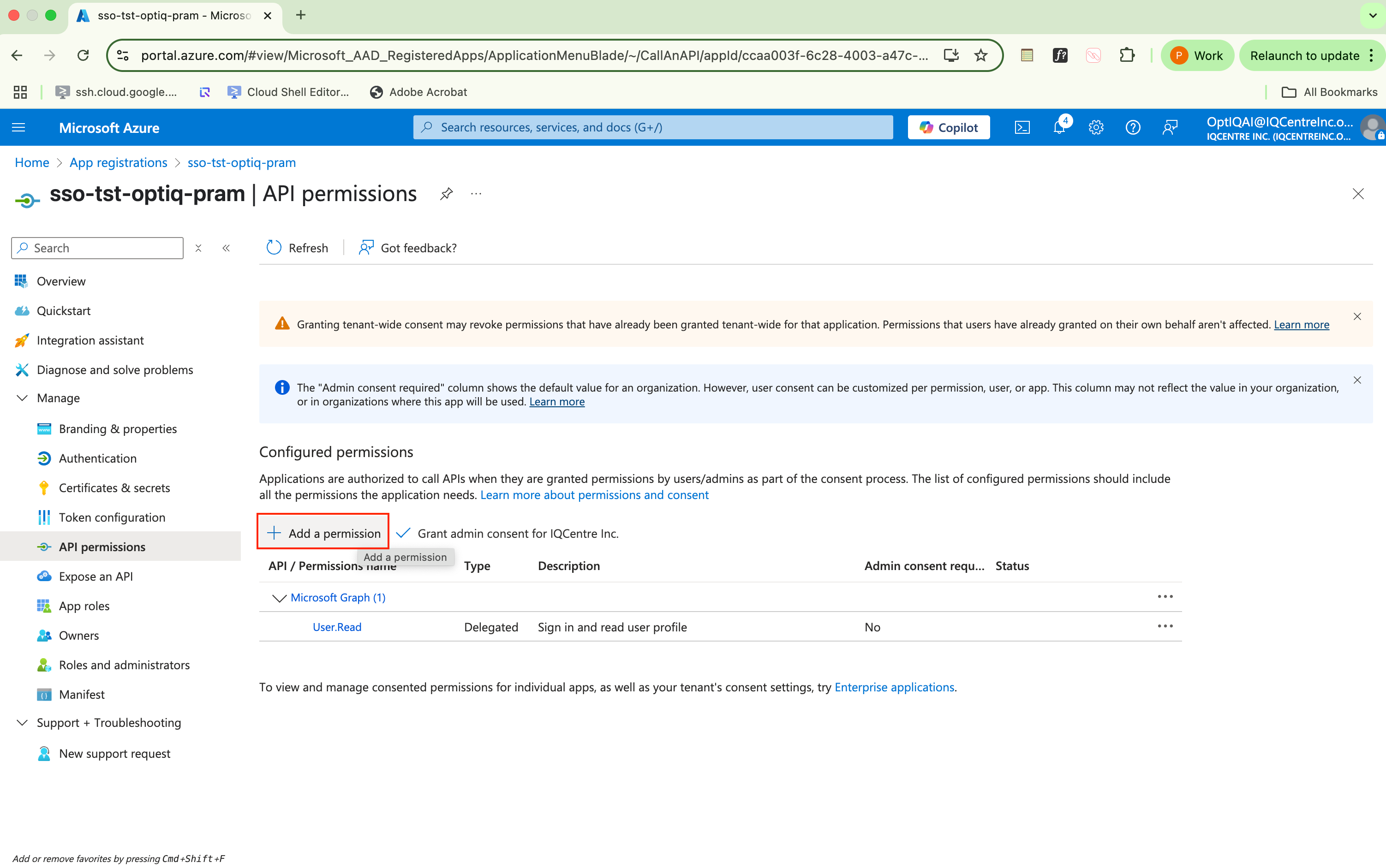Open Token configuration

[x=112, y=517]
